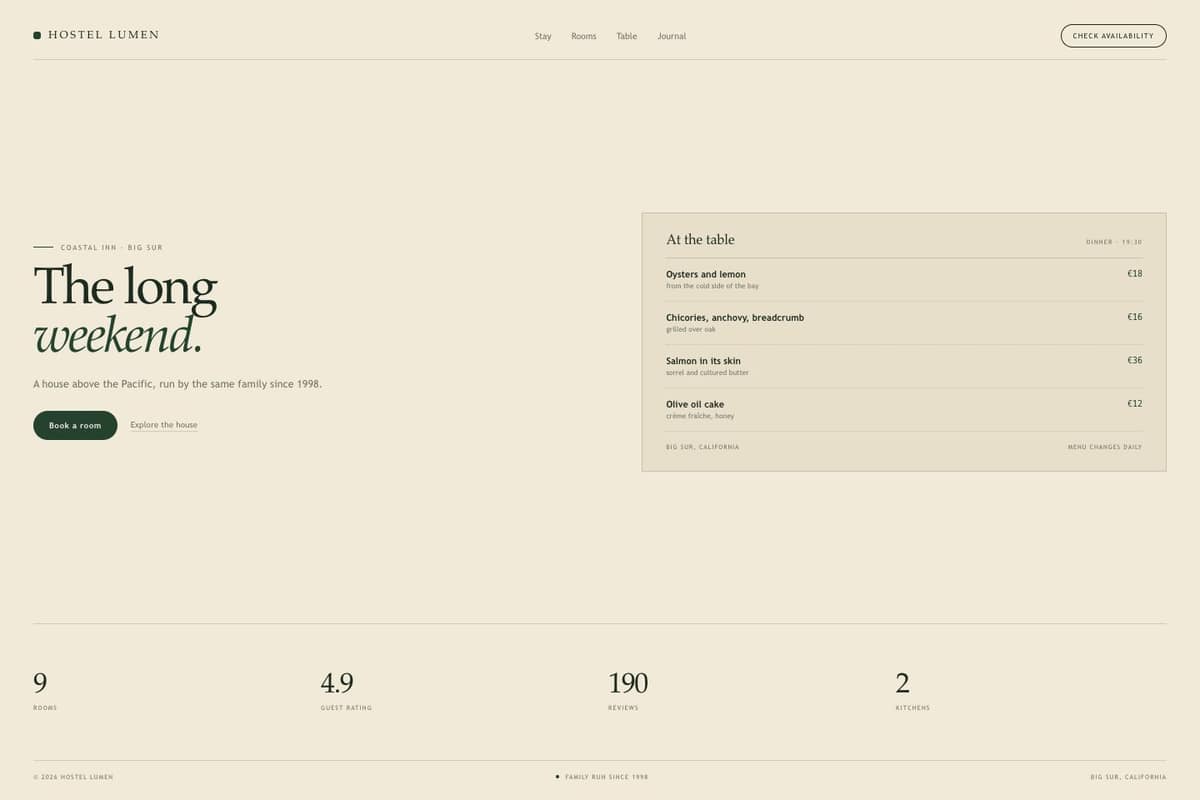Click 'from the cold side of the bay'
1200x800 pixels.
pos(712,286)
